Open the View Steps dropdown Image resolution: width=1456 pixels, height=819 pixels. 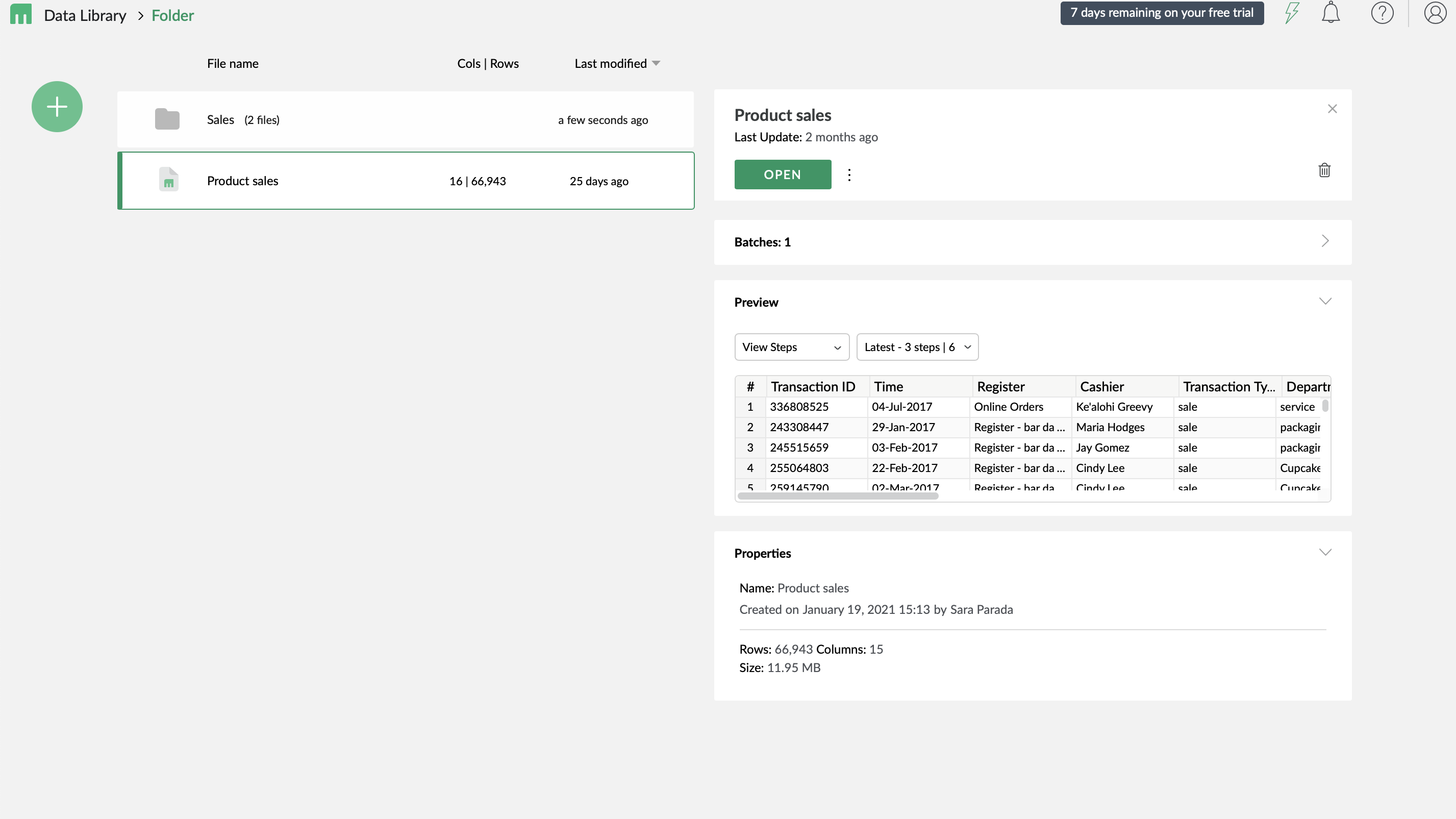791,346
